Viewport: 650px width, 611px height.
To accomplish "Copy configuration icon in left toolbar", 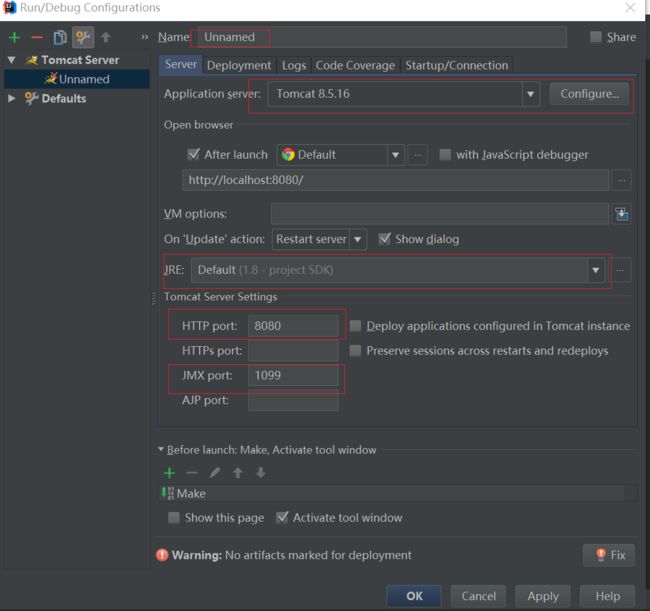I will pyautogui.click(x=60, y=38).
